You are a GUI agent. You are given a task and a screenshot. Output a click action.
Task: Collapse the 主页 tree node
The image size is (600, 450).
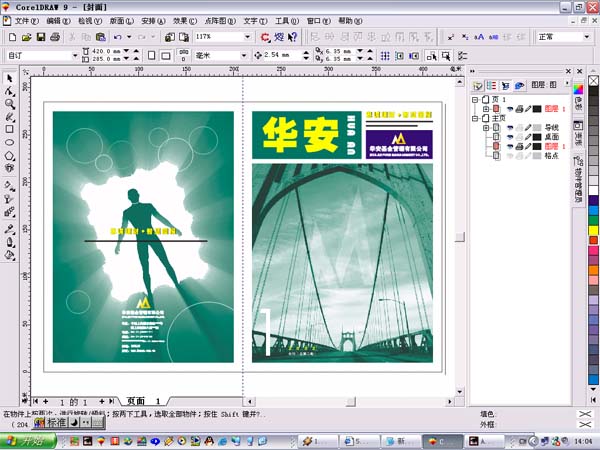[475, 118]
